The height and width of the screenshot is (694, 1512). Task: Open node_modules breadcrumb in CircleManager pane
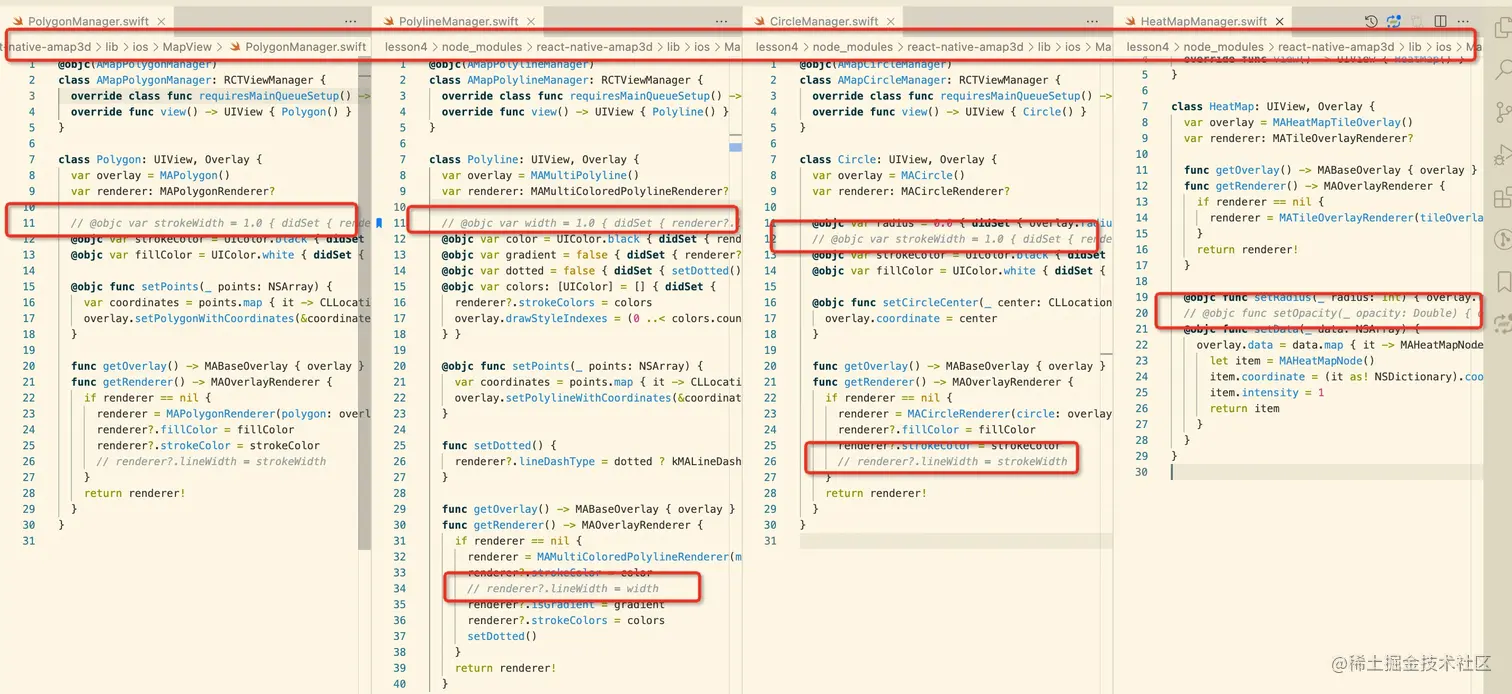click(x=853, y=47)
